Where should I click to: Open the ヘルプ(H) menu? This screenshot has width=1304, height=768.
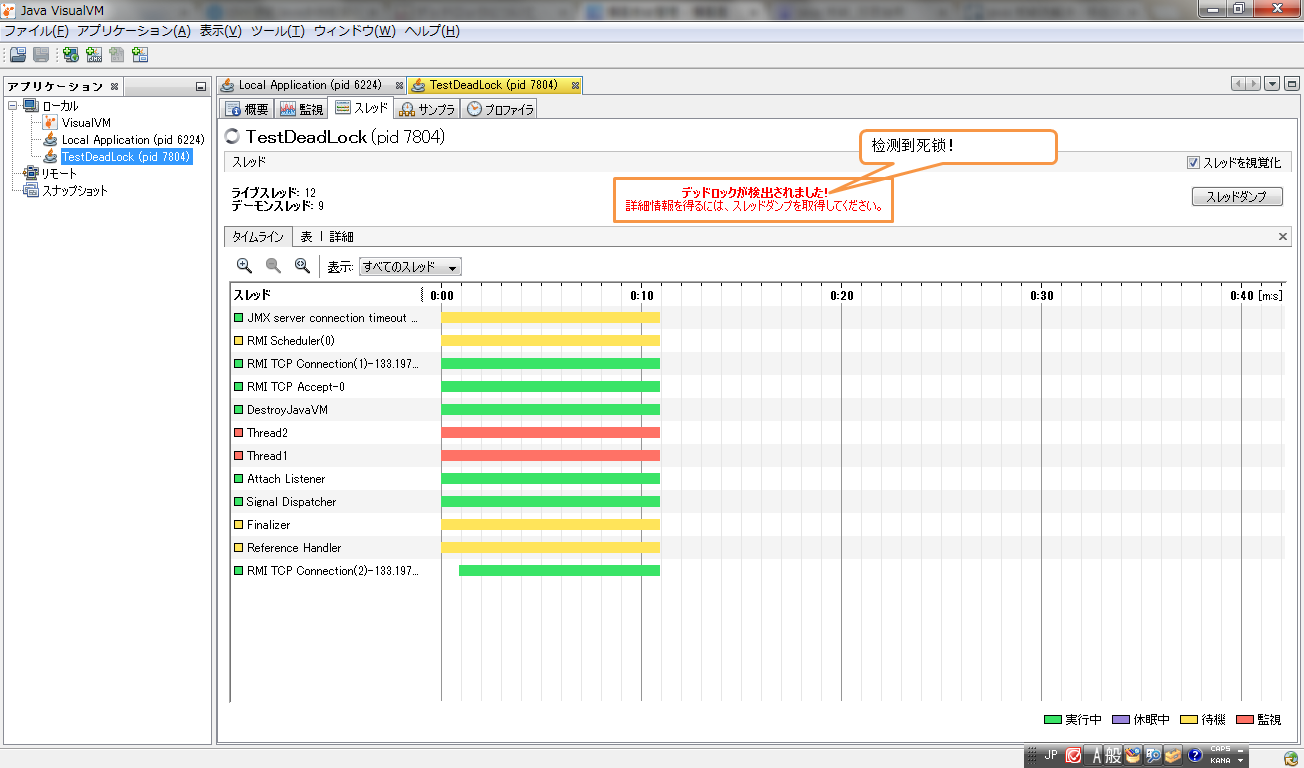[x=432, y=31]
